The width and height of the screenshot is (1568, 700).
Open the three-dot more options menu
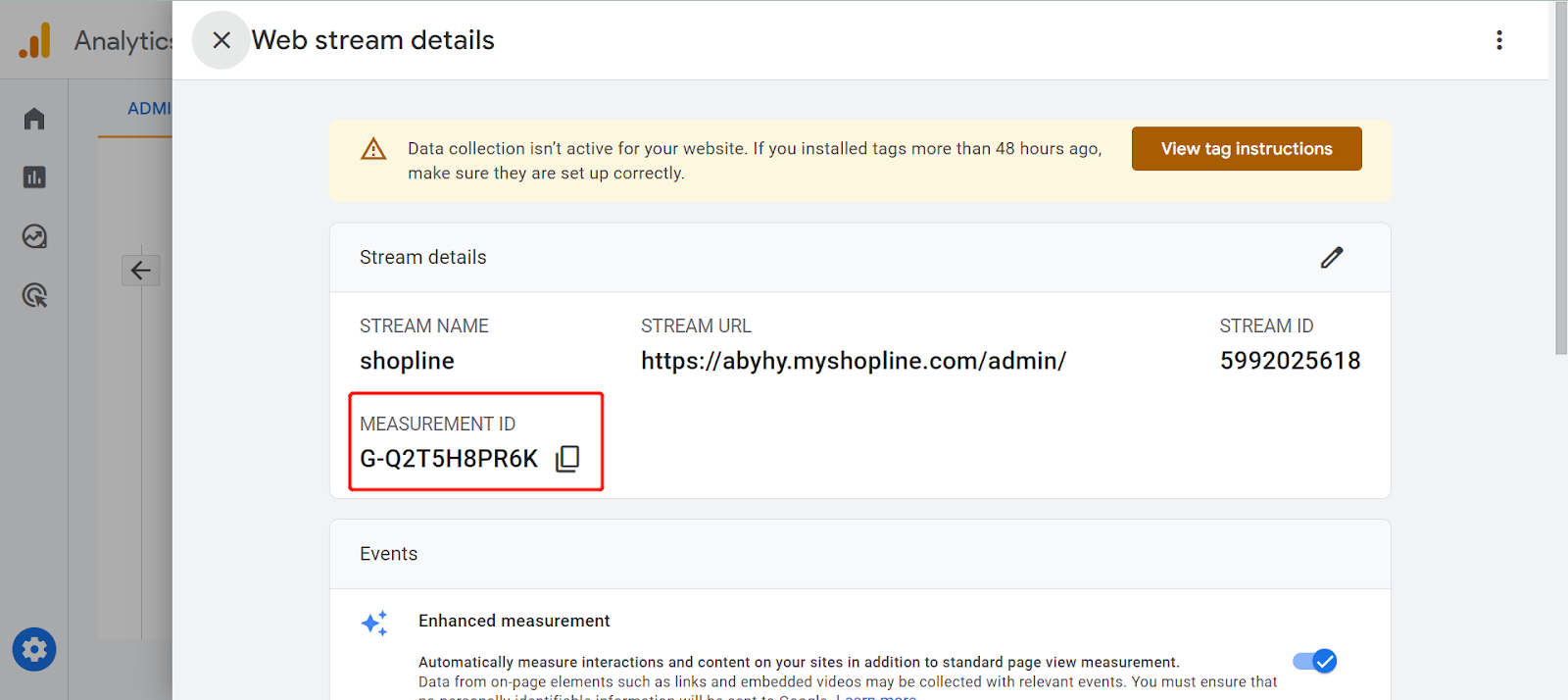(1498, 40)
